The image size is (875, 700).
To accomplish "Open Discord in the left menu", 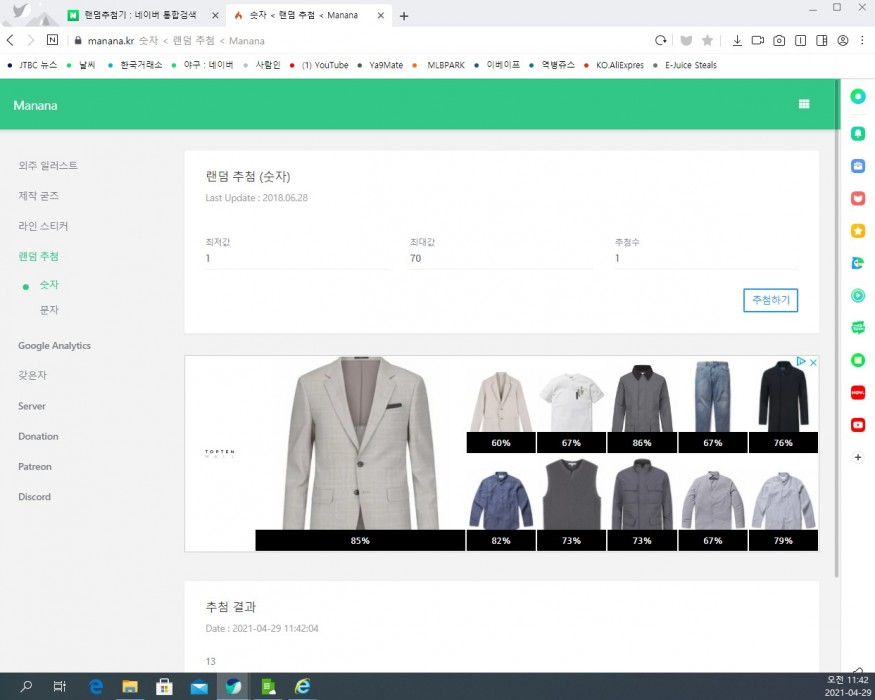I will click(x=34, y=496).
